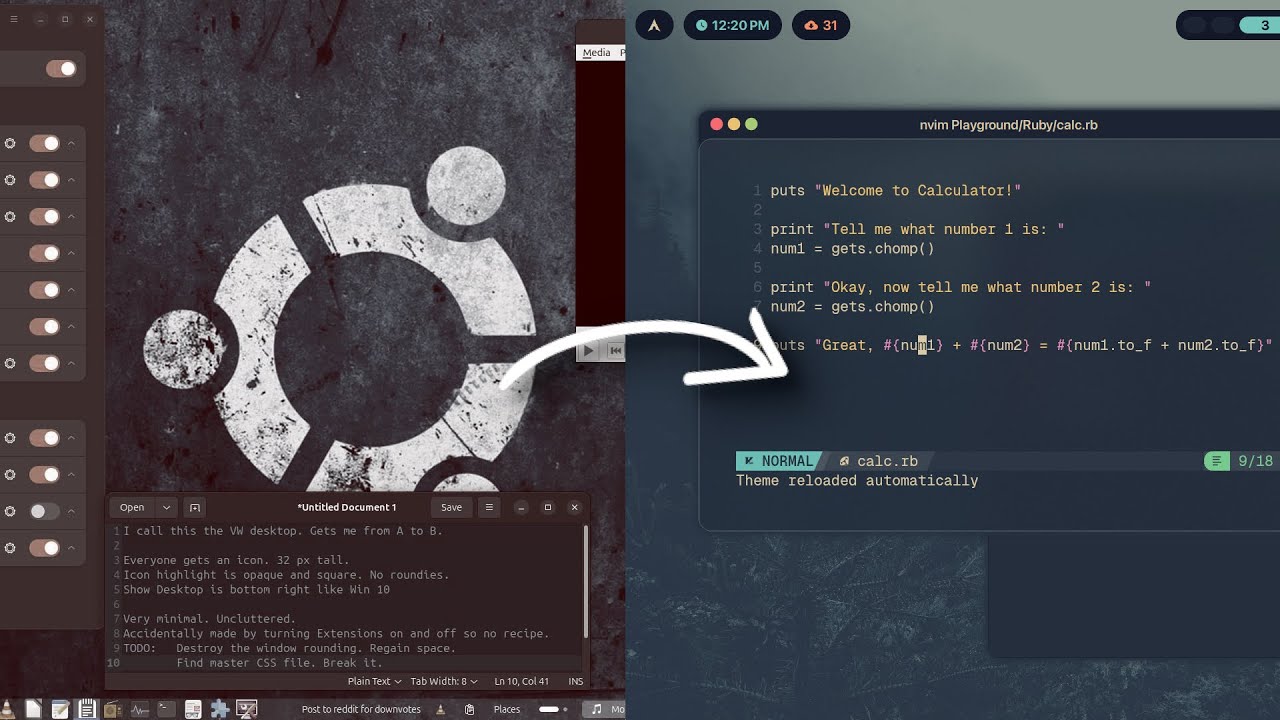Image resolution: width=1280 pixels, height=720 pixels.
Task: Open the Plain Text language dropdown
Action: (374, 681)
